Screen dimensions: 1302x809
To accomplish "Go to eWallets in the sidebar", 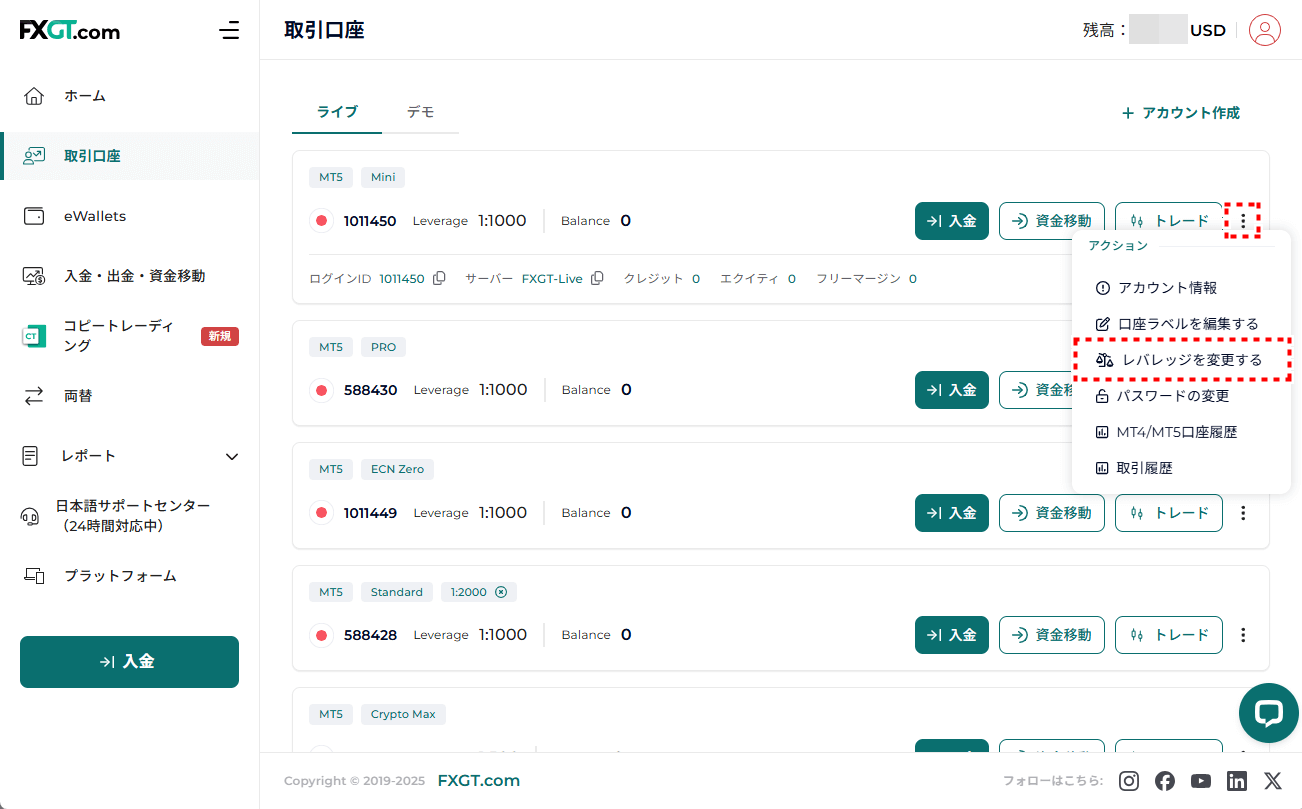I will tap(95, 216).
